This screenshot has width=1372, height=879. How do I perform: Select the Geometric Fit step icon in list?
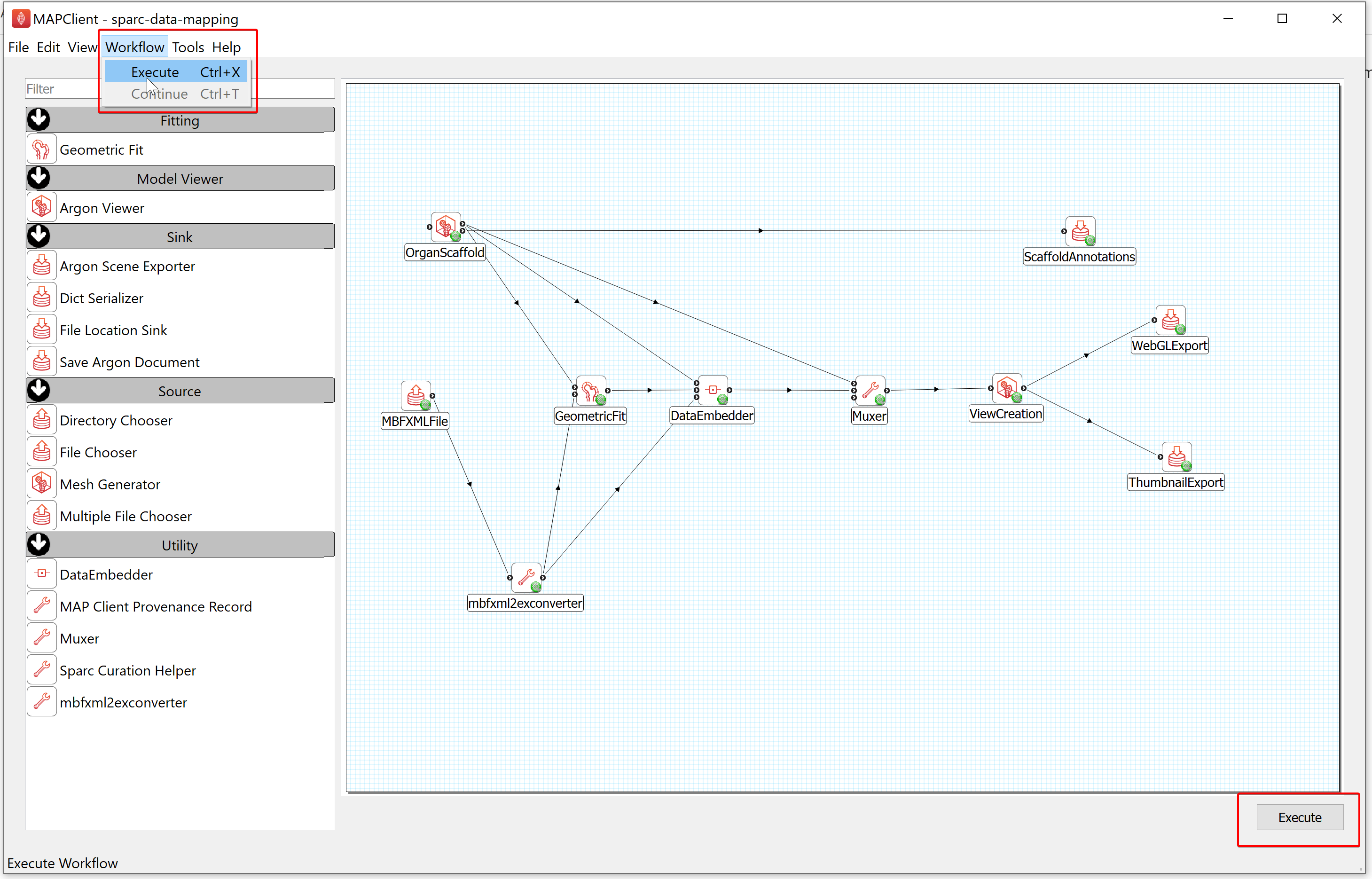42,149
